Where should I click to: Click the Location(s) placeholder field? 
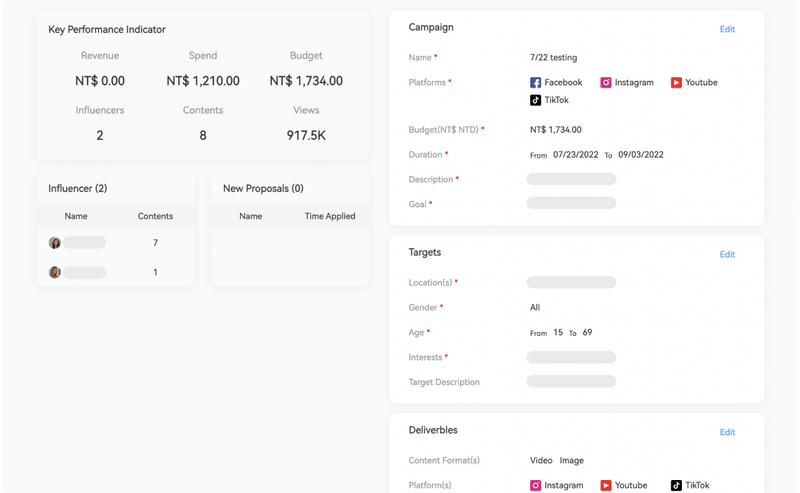tap(571, 282)
